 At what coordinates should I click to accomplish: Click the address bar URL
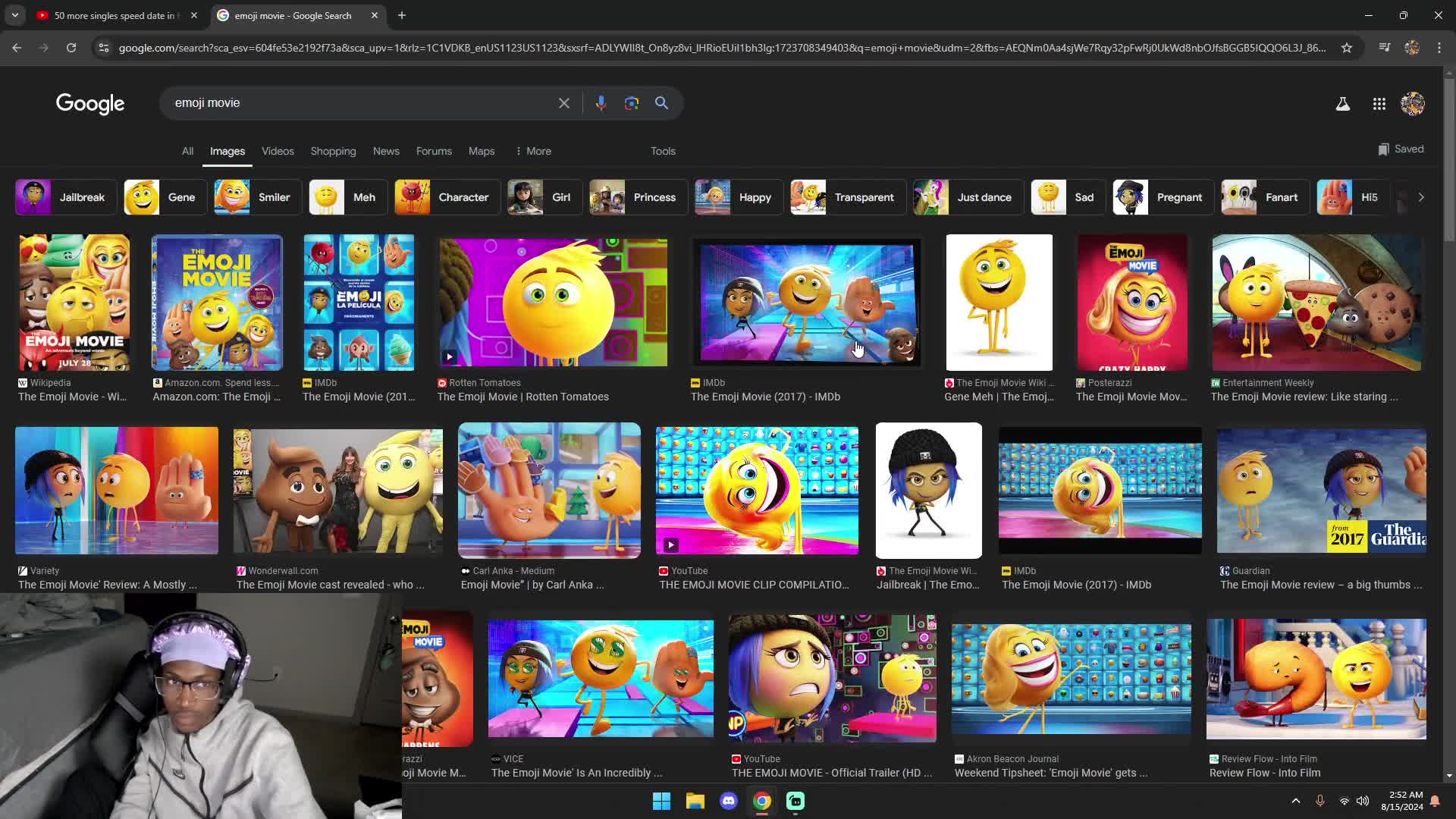pos(722,48)
